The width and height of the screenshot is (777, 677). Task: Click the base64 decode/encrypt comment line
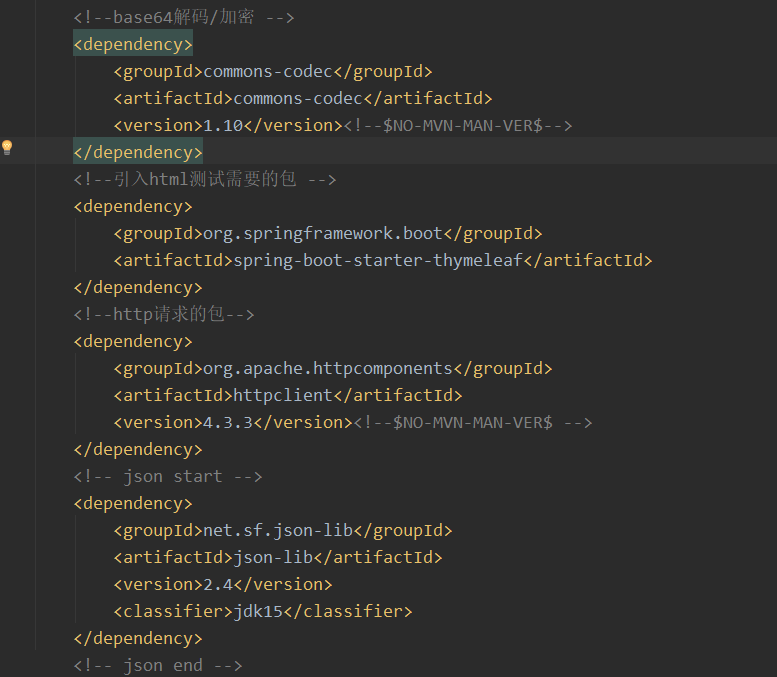[184, 17]
